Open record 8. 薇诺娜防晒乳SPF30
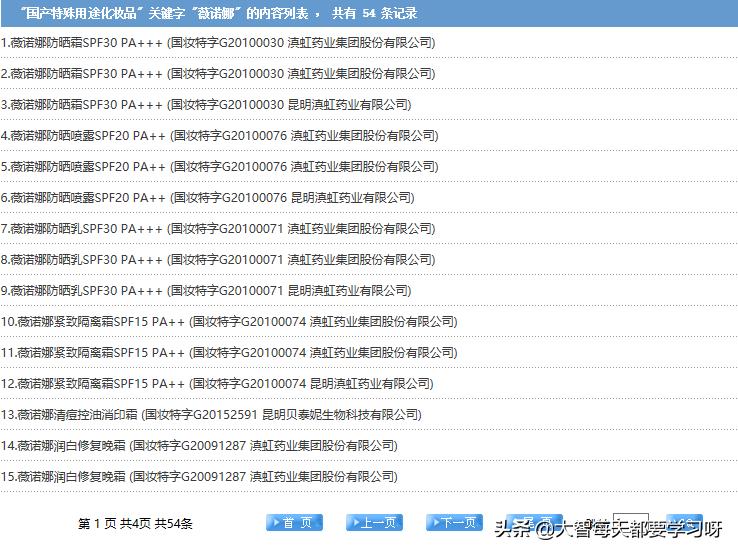Viewport: 738px width, 554px height. (x=218, y=260)
